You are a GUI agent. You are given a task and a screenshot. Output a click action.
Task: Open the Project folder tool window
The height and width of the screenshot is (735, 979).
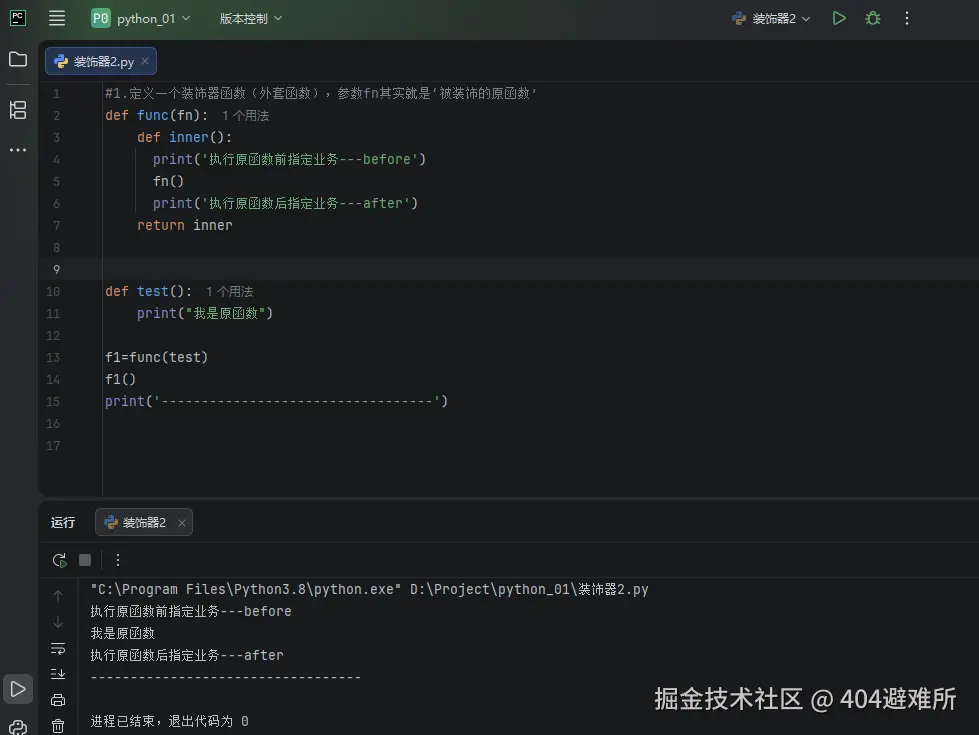[18, 59]
